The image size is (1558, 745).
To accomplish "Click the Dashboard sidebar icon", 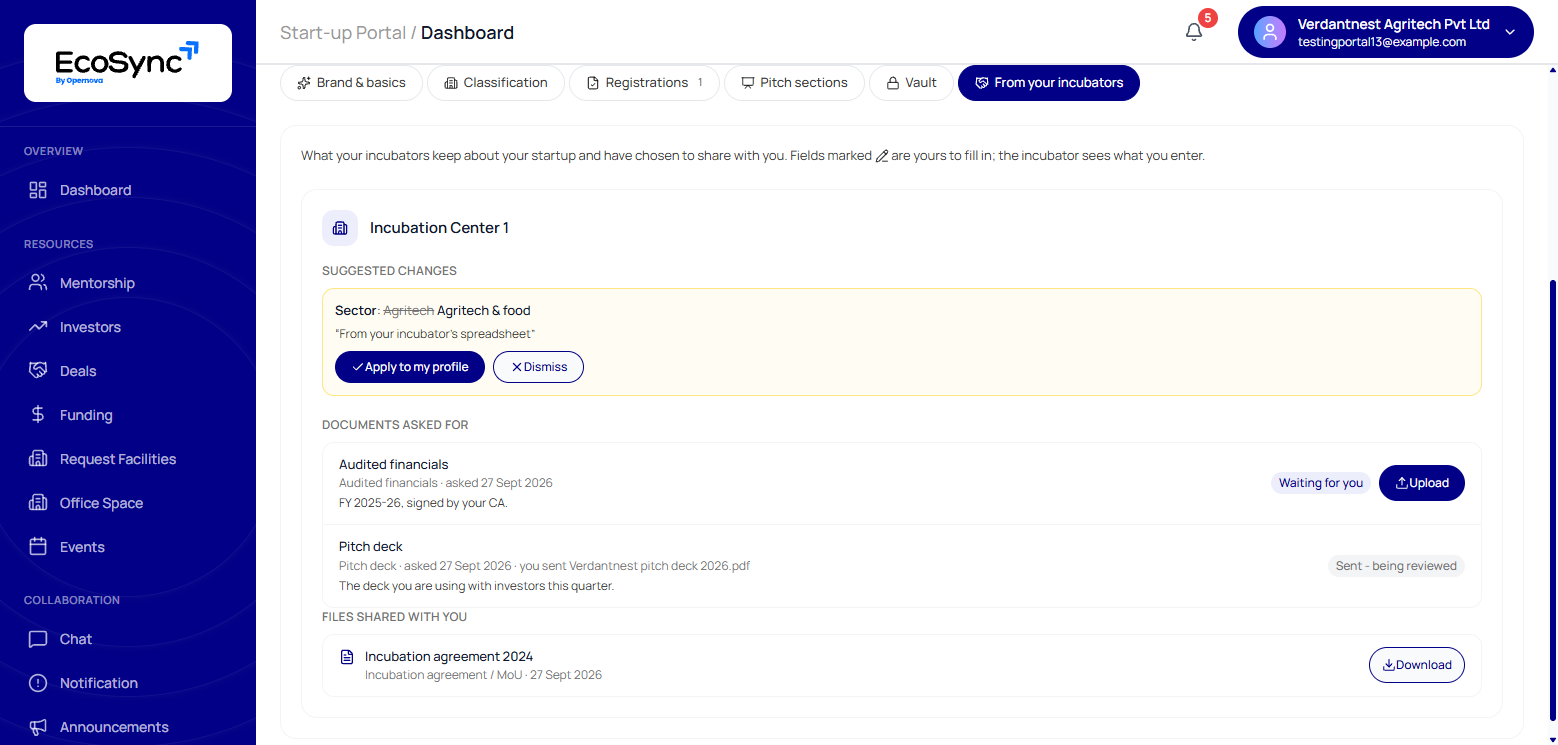I will point(38,190).
